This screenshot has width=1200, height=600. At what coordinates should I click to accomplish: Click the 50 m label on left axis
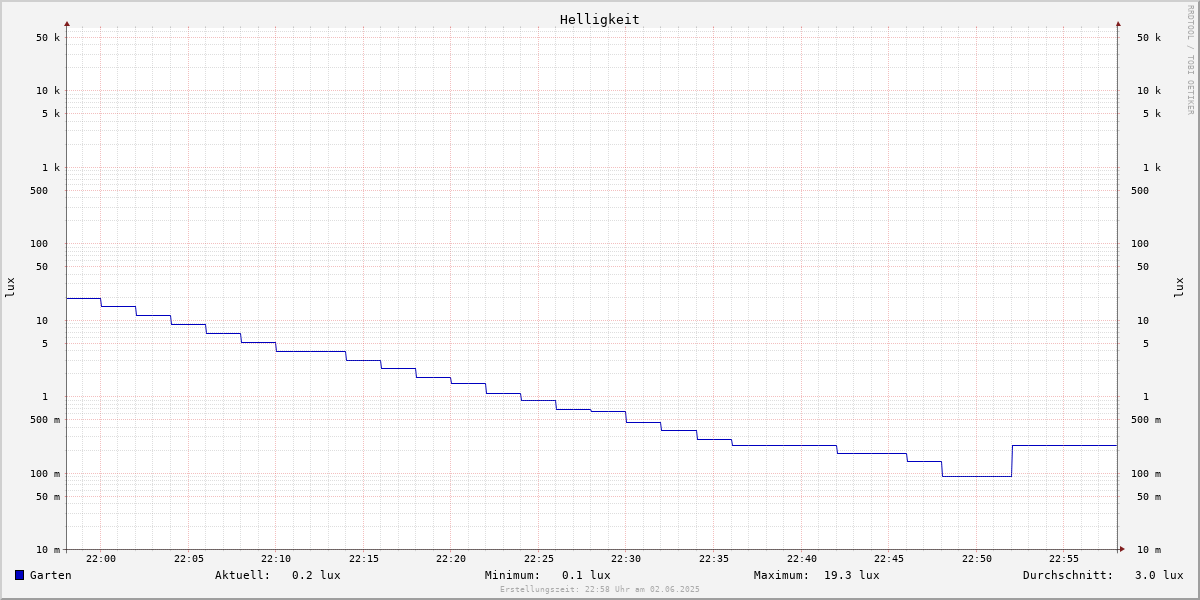click(48, 497)
